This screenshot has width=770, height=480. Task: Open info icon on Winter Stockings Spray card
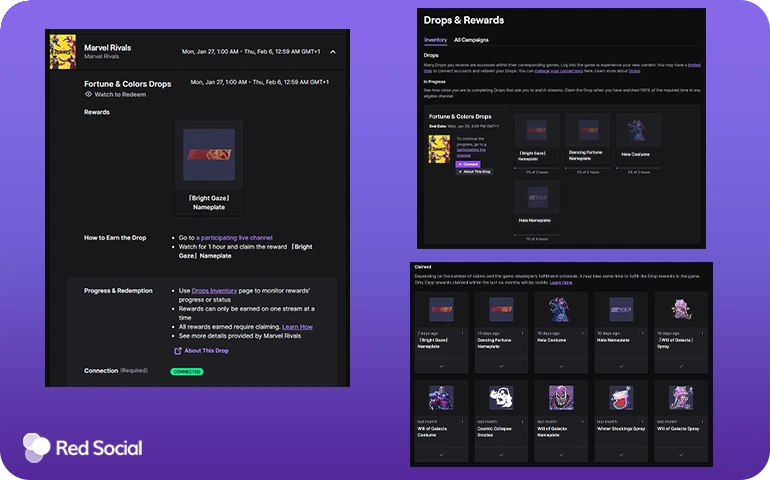[x=642, y=422]
